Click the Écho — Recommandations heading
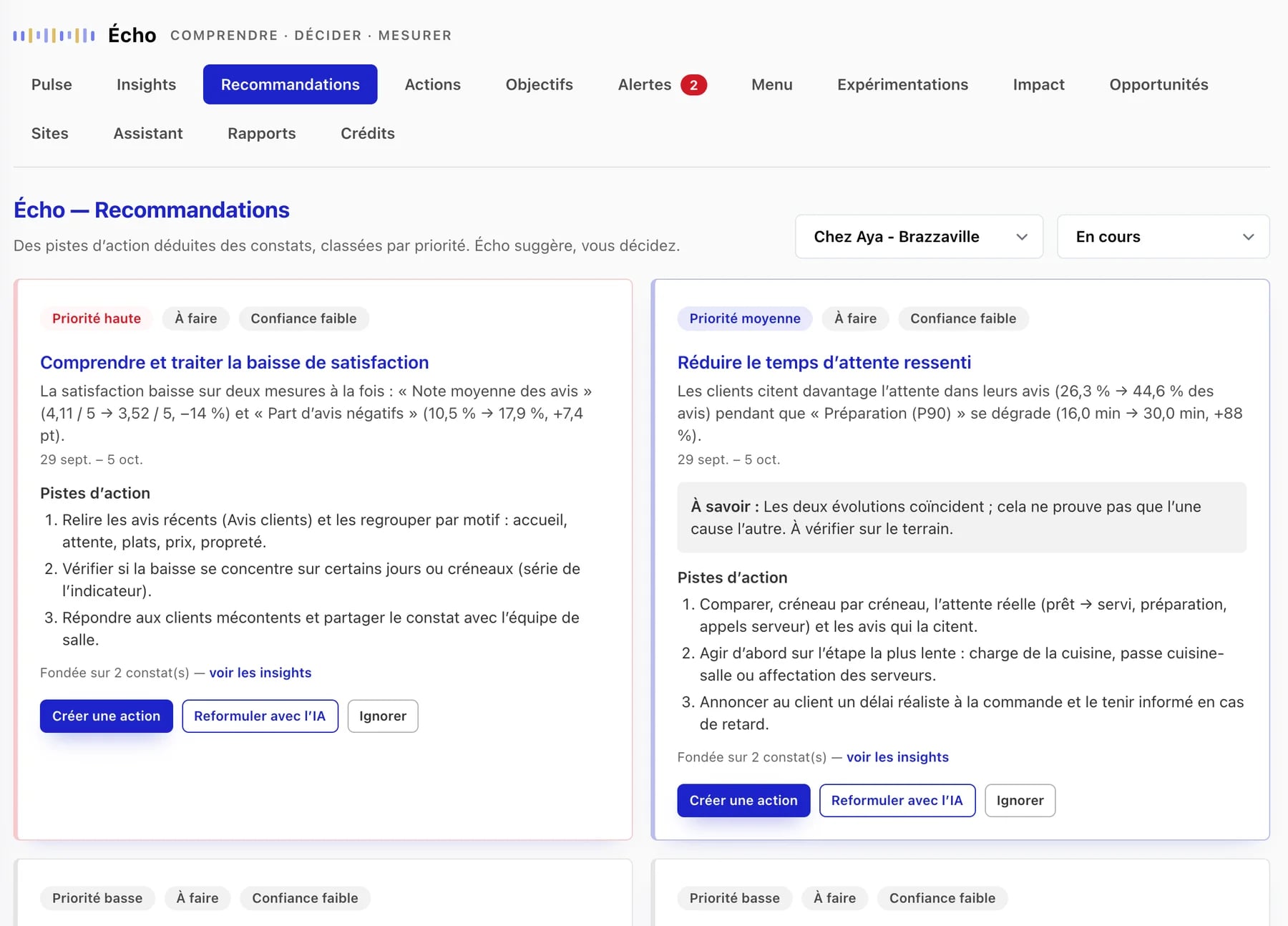 [152, 210]
